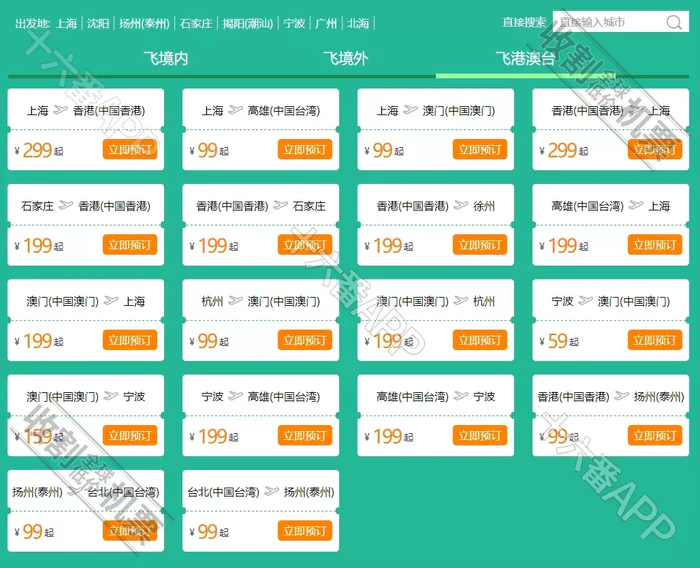
Task: Click airplane icon on 石家庄 to 香港 card
Action: [67, 206]
